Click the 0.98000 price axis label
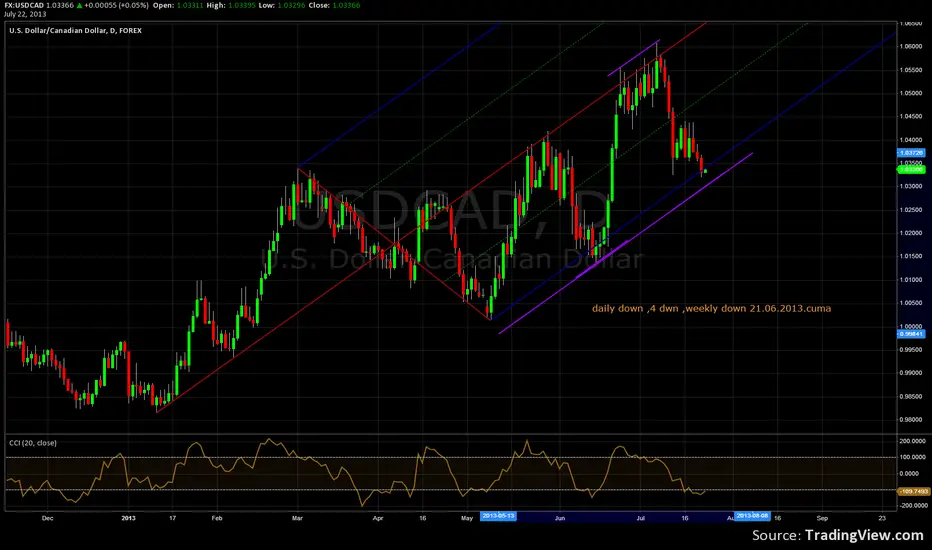This screenshot has width=932, height=550. click(911, 419)
